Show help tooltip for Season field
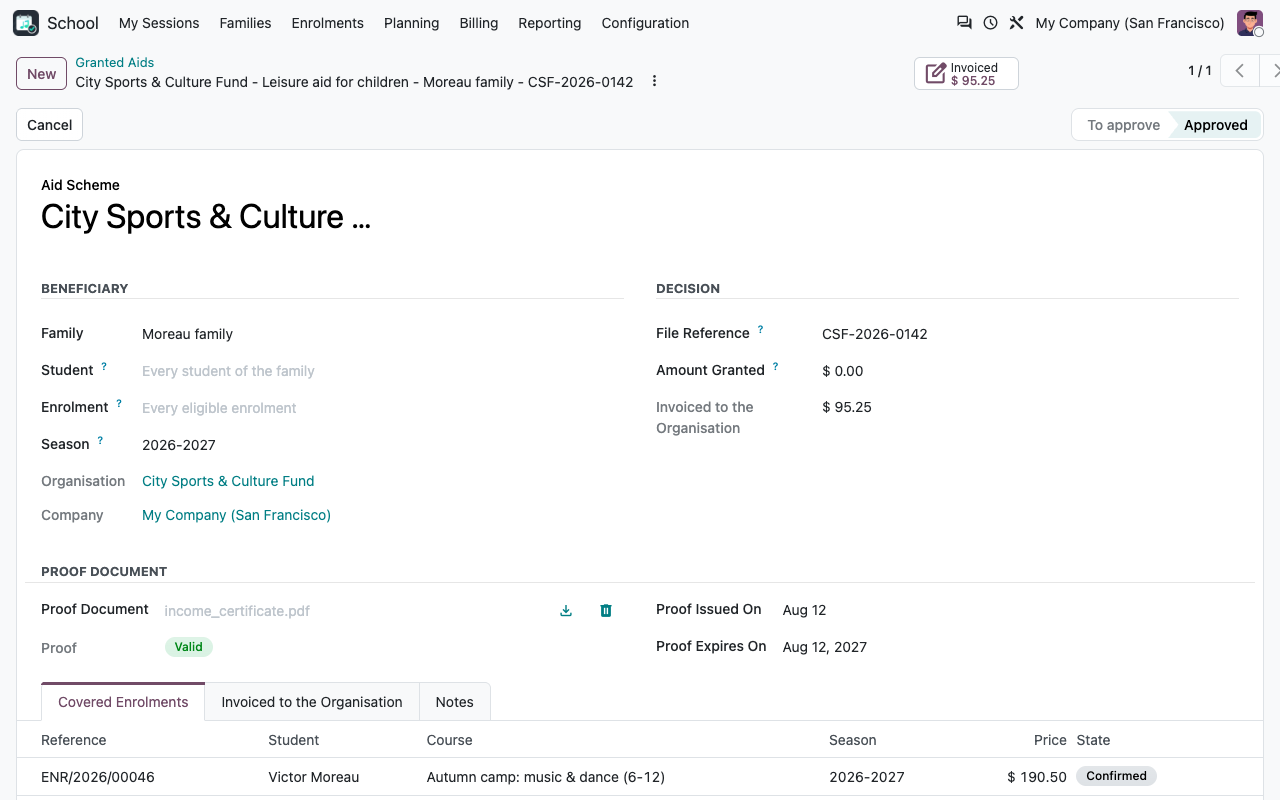1280x800 pixels. tap(100, 441)
